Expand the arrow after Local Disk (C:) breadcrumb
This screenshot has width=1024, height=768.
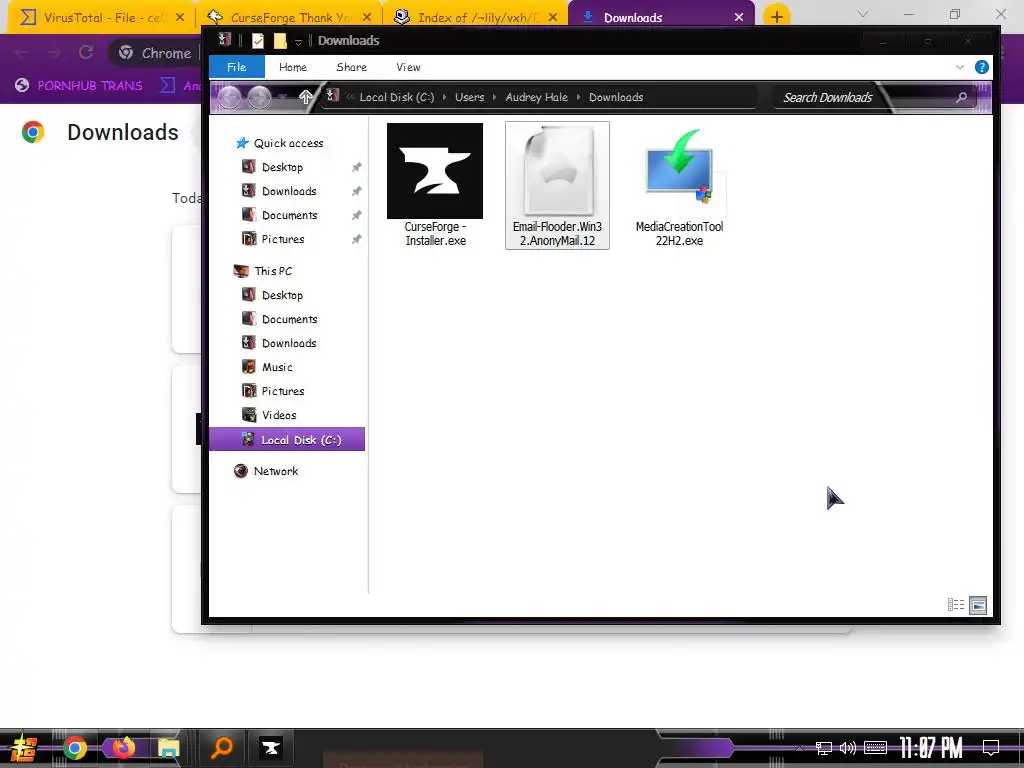(x=445, y=97)
